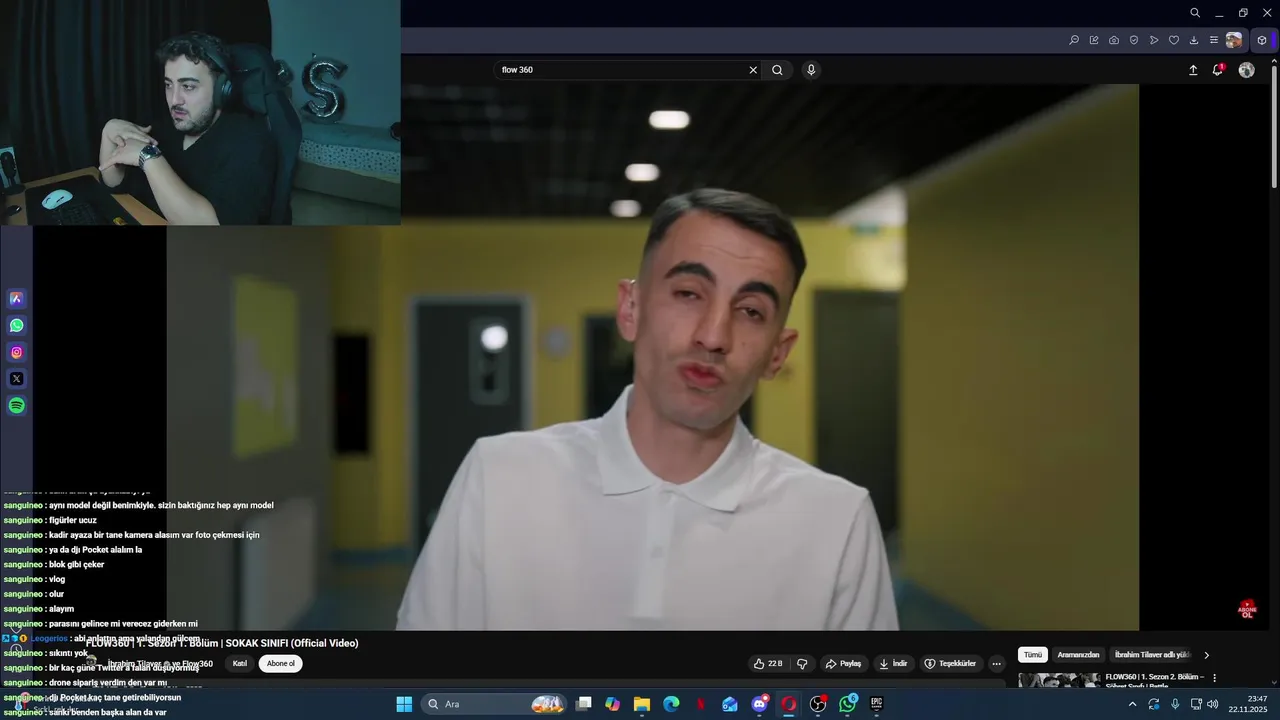Expand more filter chips with right chevron
1280x720 pixels.
click(x=1206, y=655)
